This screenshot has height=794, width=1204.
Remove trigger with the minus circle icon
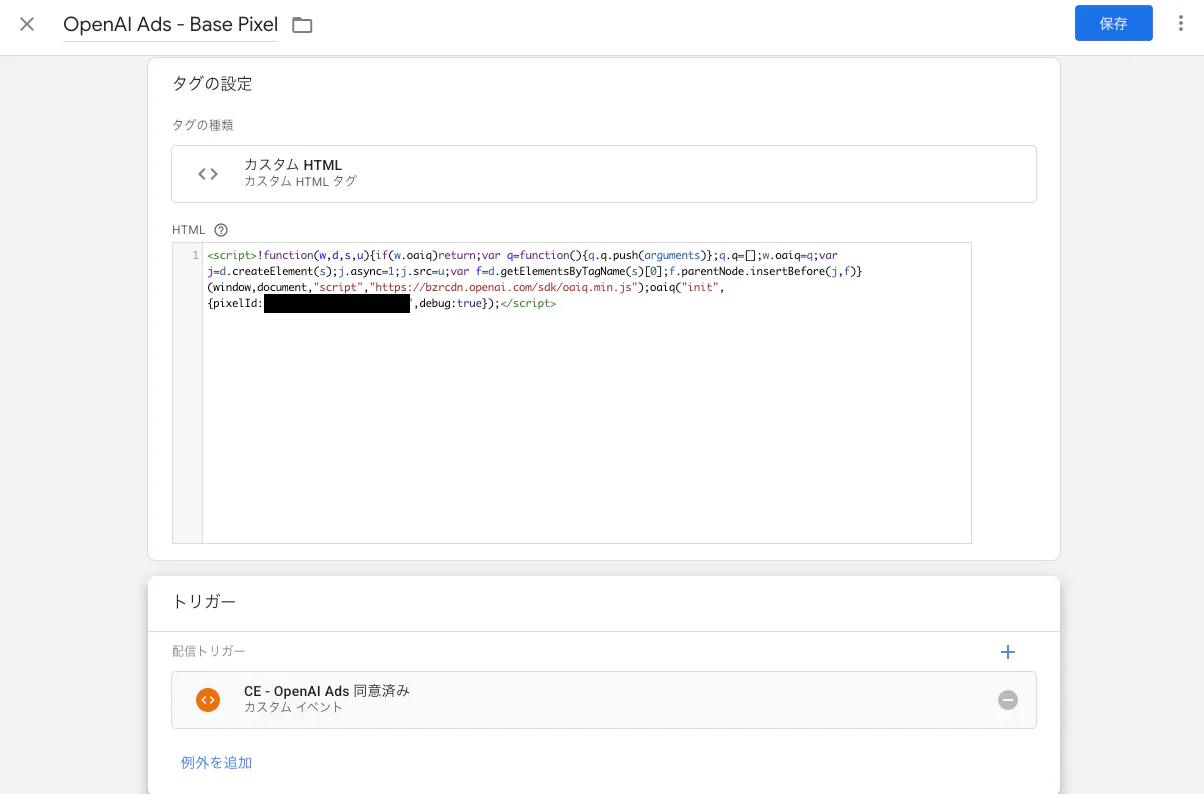click(x=1008, y=700)
